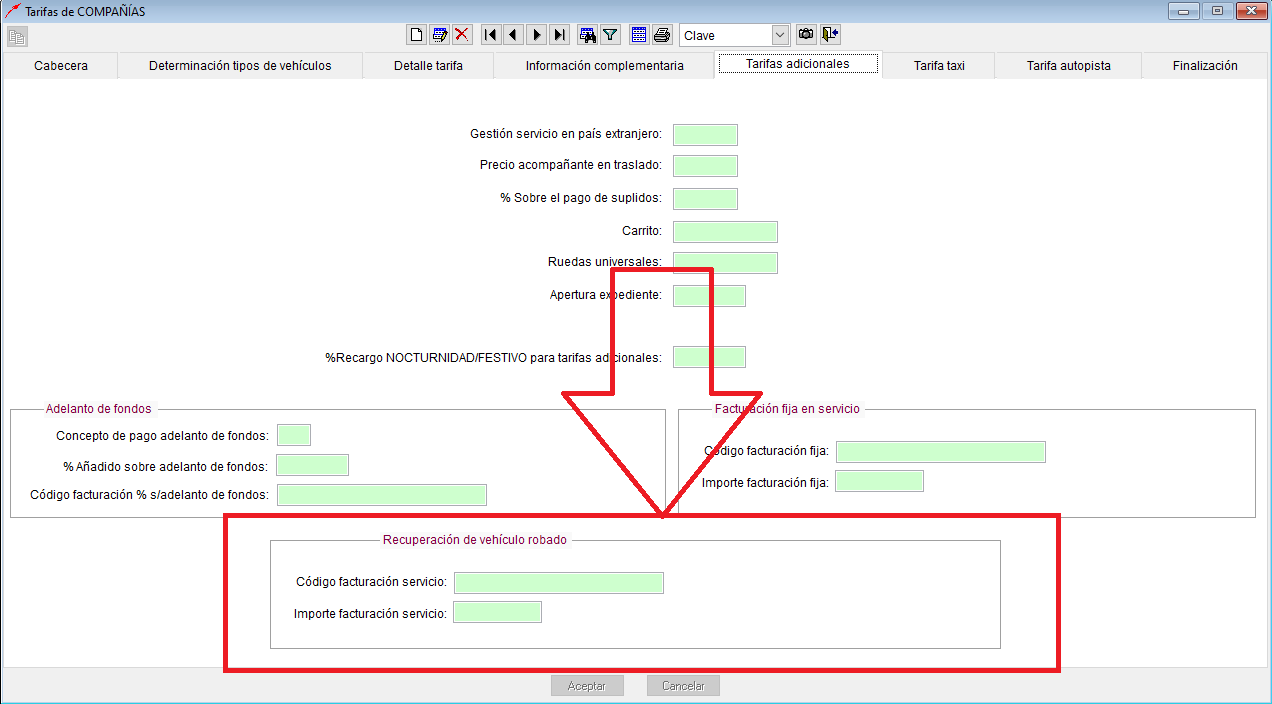Screen dimensions: 1272x704
Task: Click the Importe facturación servicio field
Action: 497,612
